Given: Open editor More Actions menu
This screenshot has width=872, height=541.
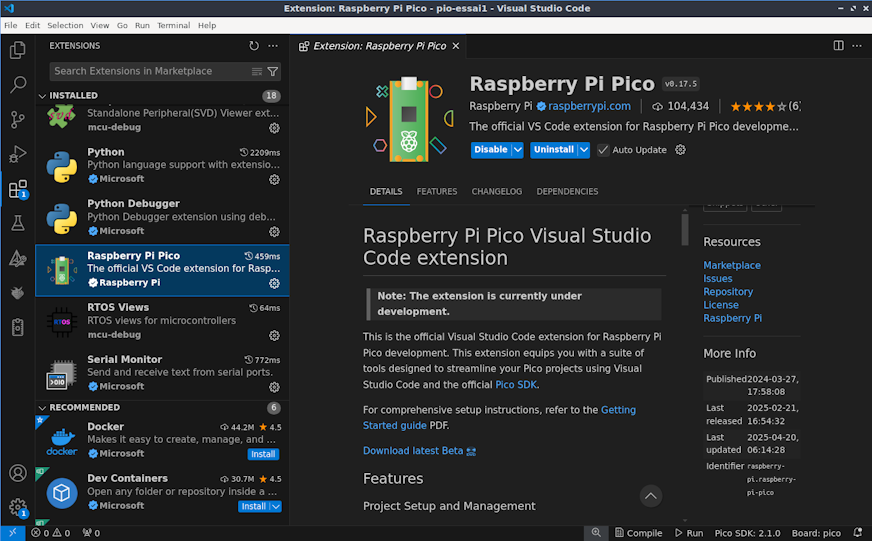Looking at the screenshot, I should click(857, 46).
